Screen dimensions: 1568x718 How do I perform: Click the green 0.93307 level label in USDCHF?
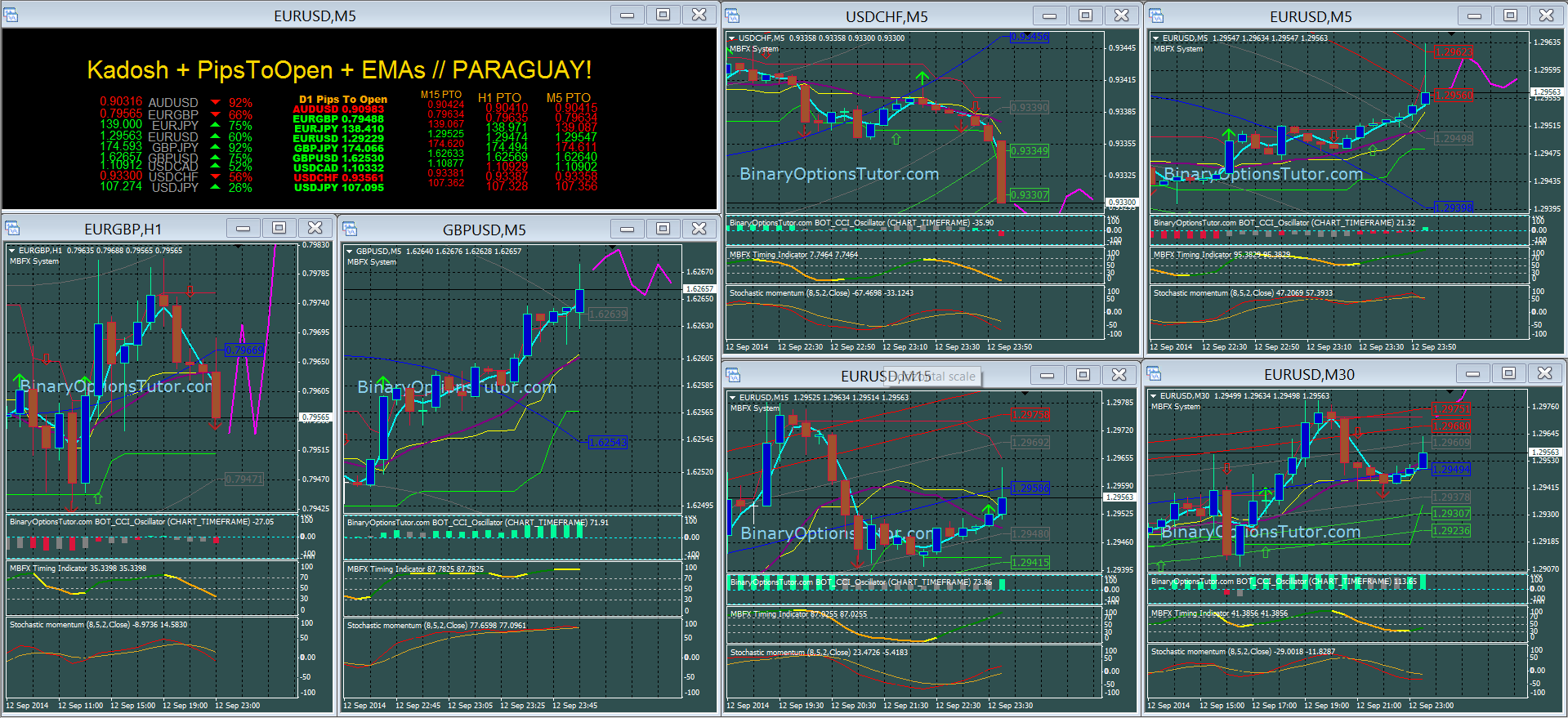click(1029, 195)
